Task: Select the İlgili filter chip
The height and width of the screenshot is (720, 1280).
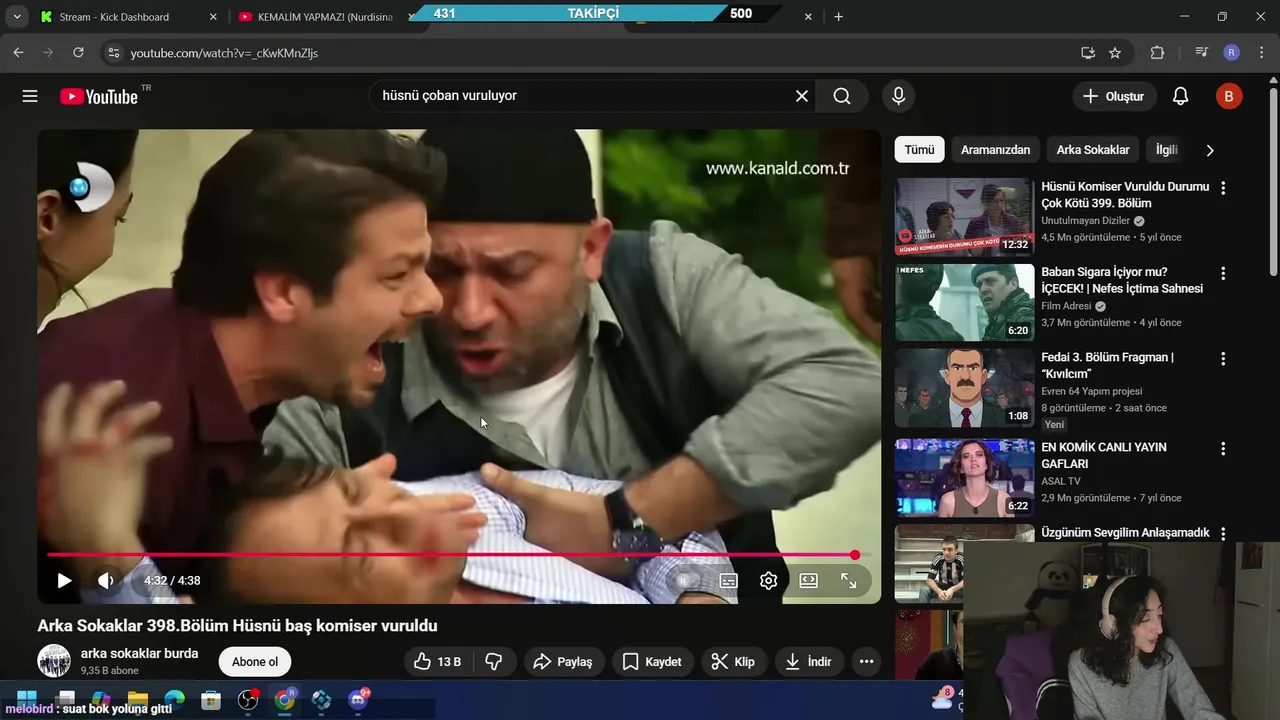Action: pos(1167,150)
